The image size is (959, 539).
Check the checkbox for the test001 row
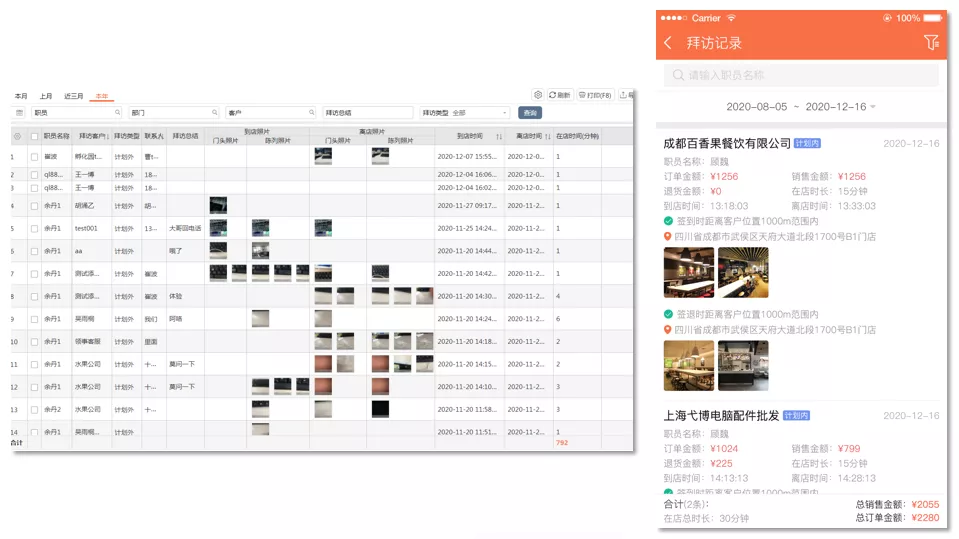point(34,228)
